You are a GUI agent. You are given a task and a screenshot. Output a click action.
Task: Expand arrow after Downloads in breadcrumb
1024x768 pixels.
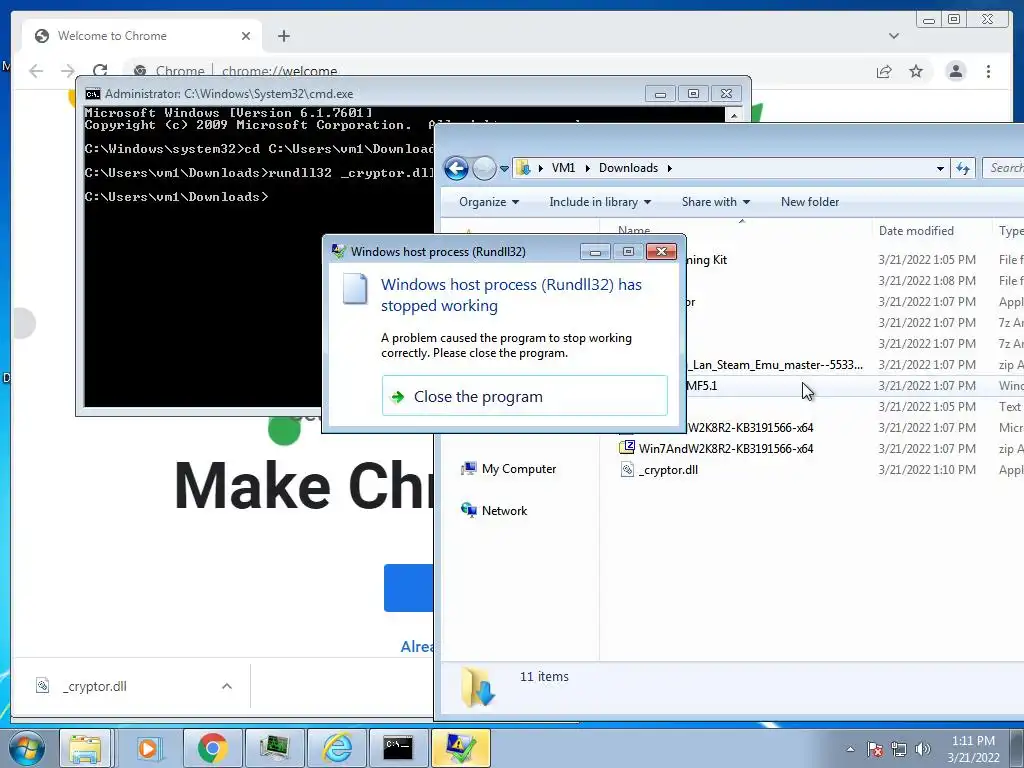(669, 168)
